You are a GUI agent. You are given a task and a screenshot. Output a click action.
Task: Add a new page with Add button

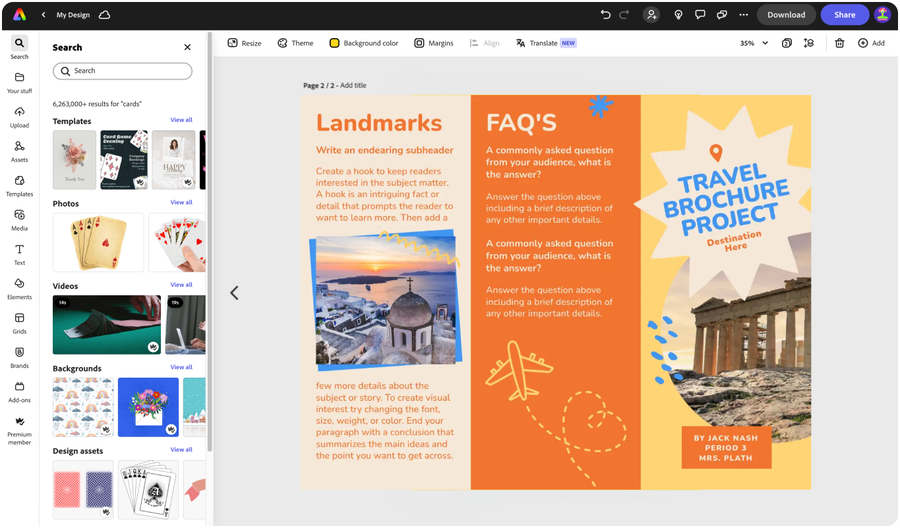[x=871, y=43]
